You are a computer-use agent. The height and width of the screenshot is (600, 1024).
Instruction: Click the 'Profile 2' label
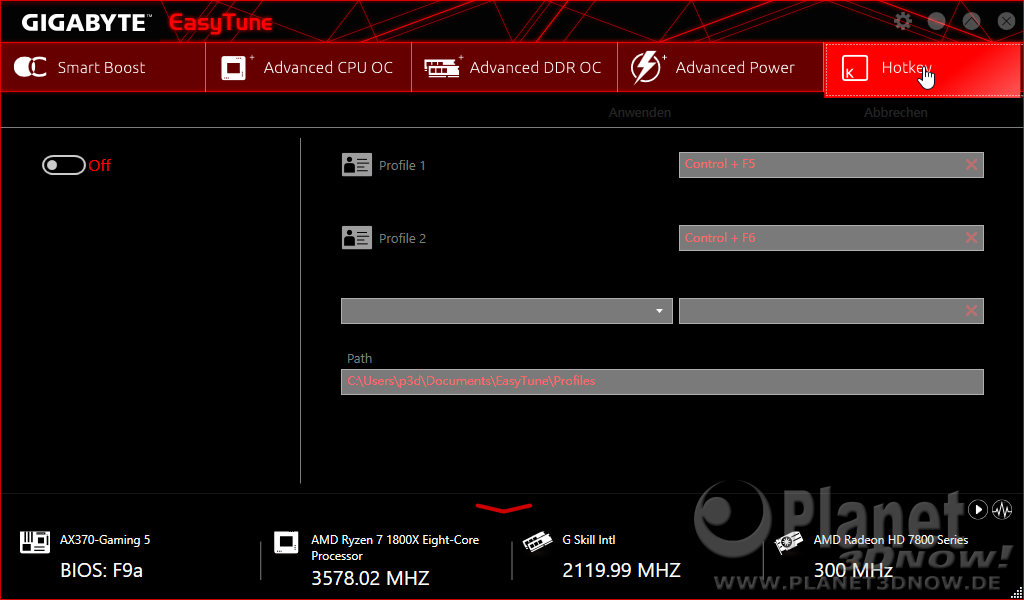click(402, 238)
